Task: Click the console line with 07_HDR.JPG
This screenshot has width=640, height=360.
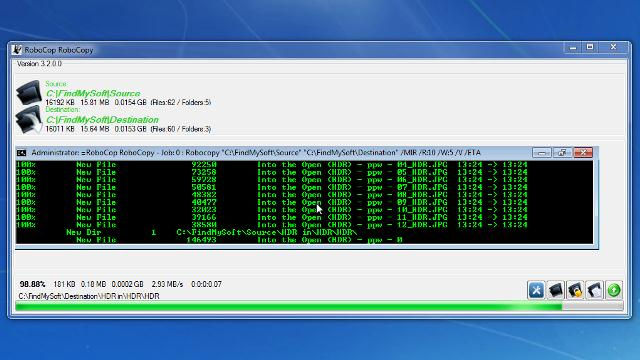Action: click(271, 187)
